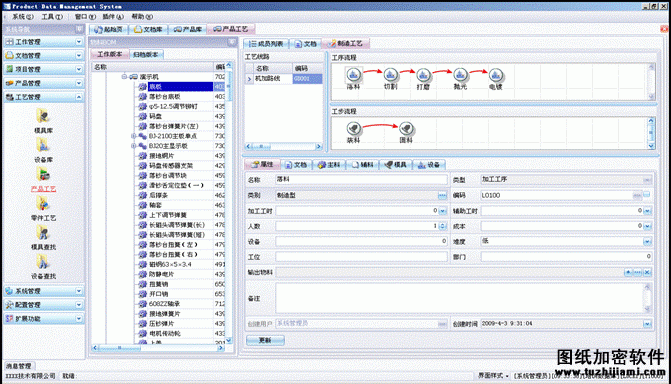Switch to the 归档版本 tab

tap(145, 54)
